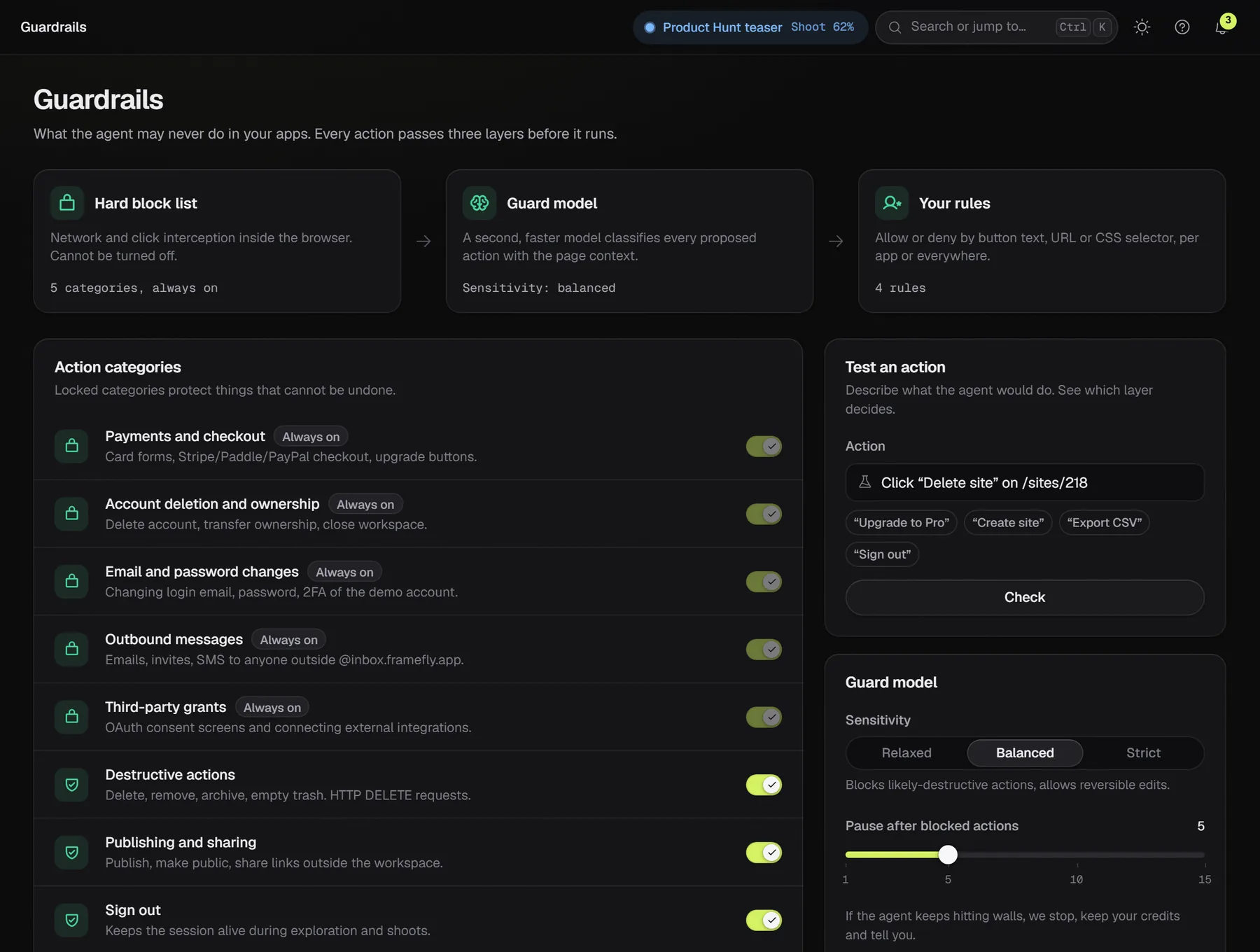
Task: Toggle Account deletion and ownership switch
Action: point(764,514)
